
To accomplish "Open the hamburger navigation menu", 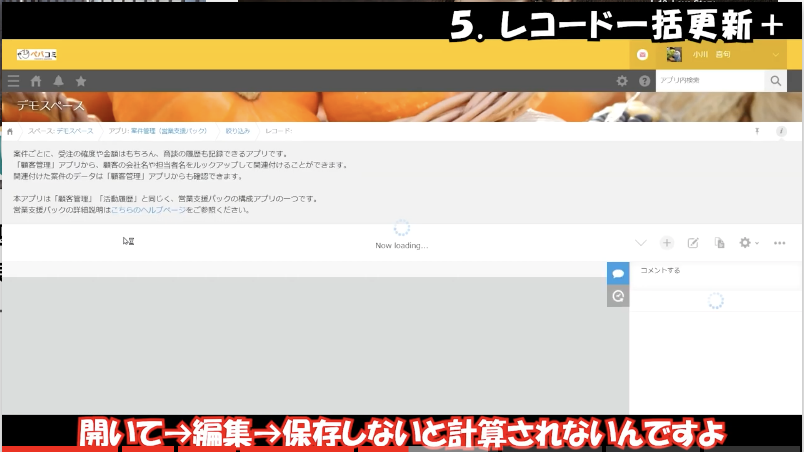I will coord(13,81).
